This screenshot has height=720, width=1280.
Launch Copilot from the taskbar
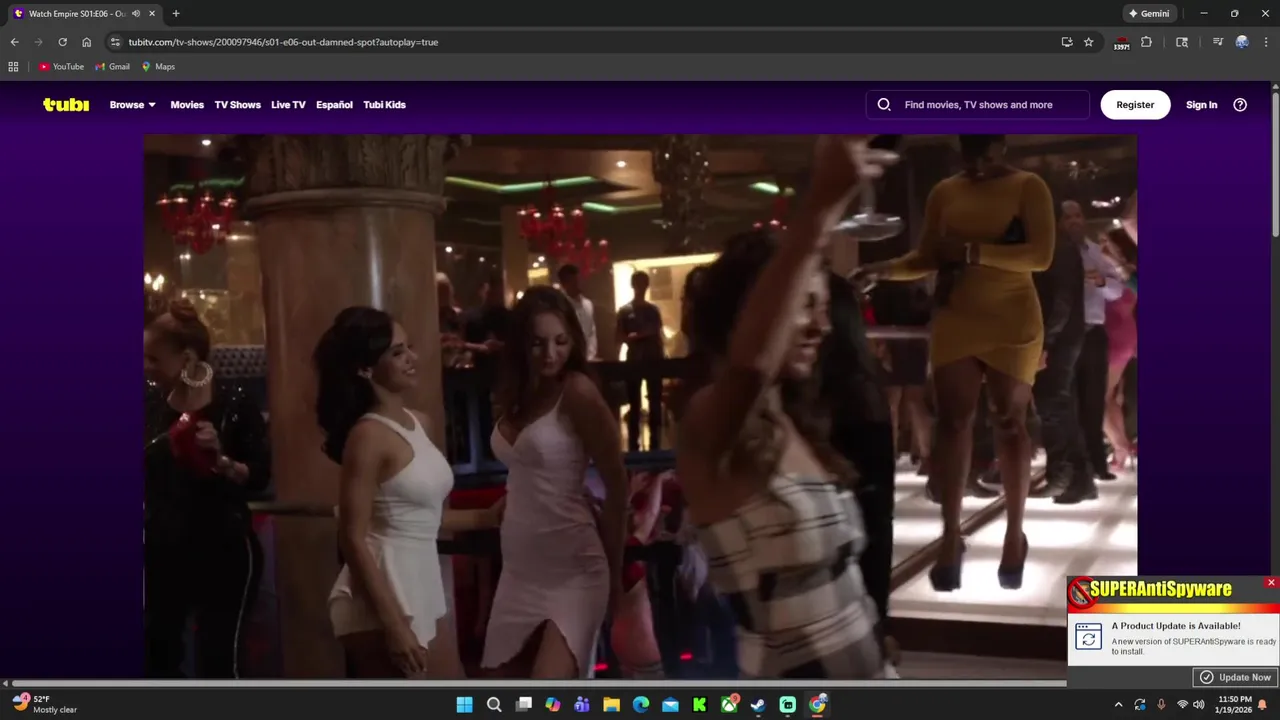552,704
